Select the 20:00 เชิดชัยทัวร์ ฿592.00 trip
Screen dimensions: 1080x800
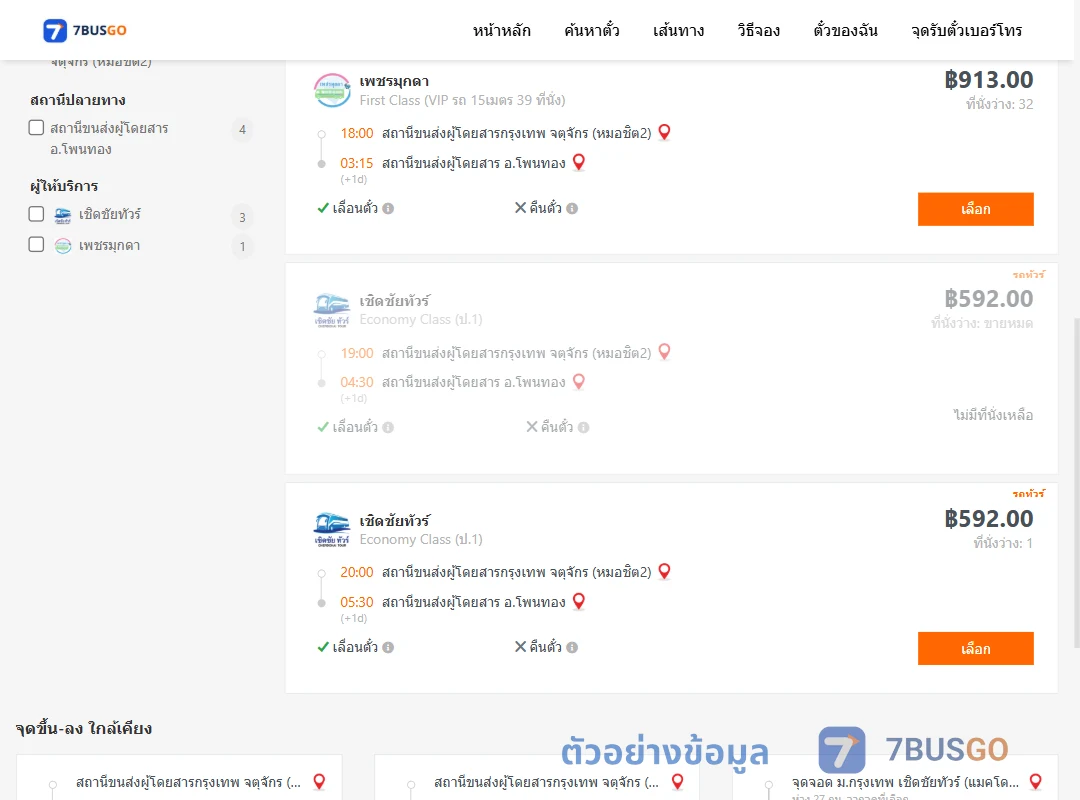[975, 648]
